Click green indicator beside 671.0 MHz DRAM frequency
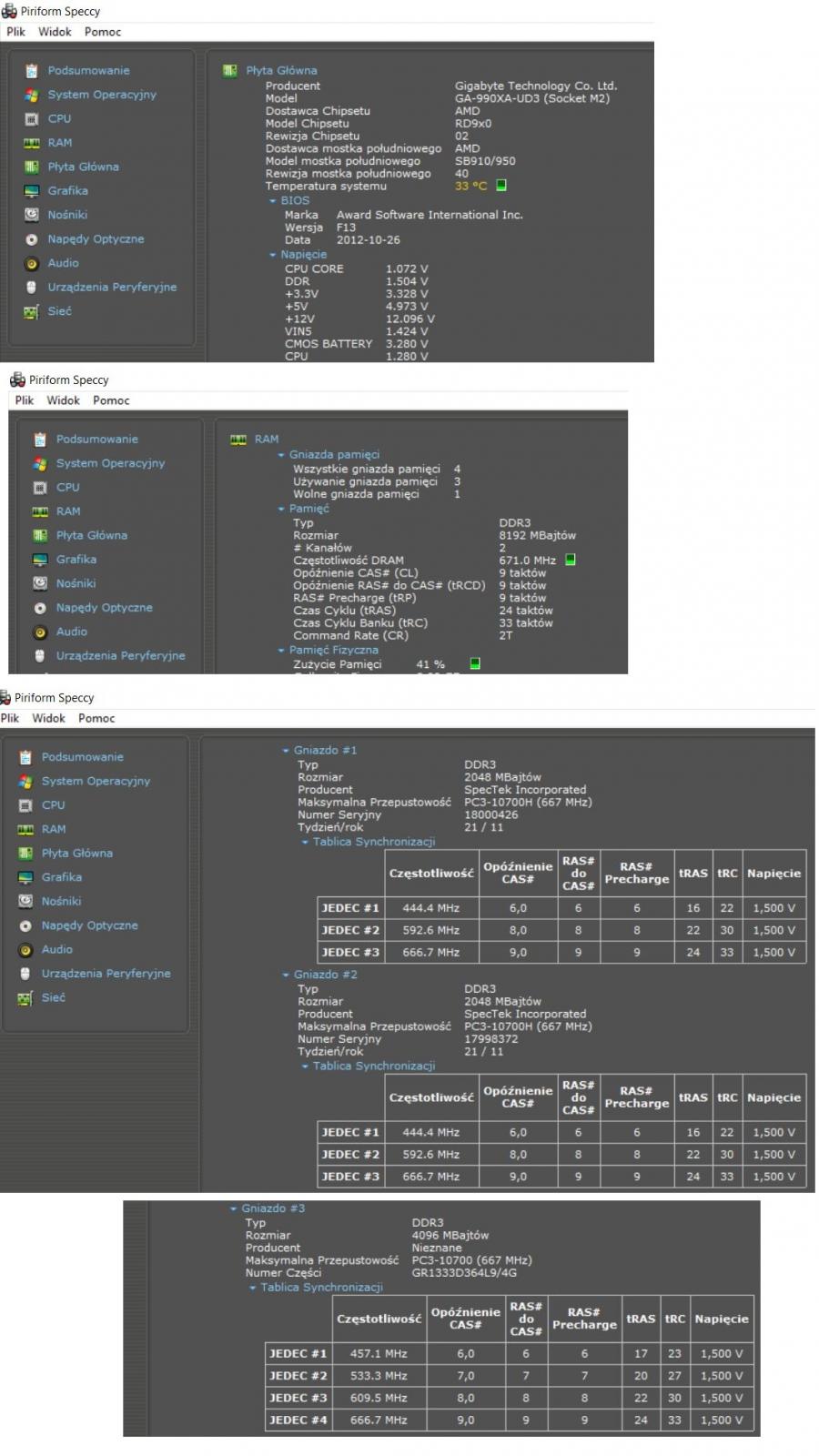The image size is (819, 1456). 571,560
